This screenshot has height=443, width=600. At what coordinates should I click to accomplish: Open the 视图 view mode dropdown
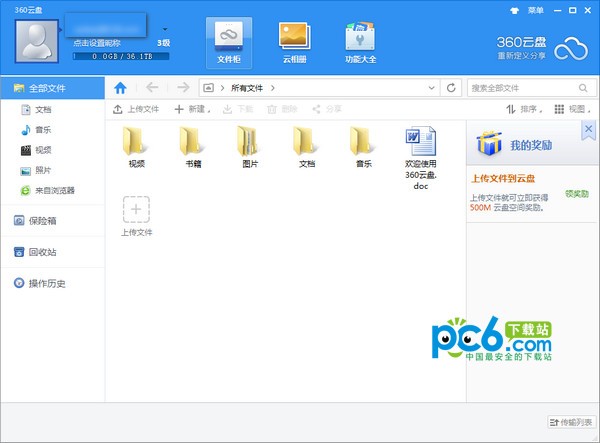point(572,109)
